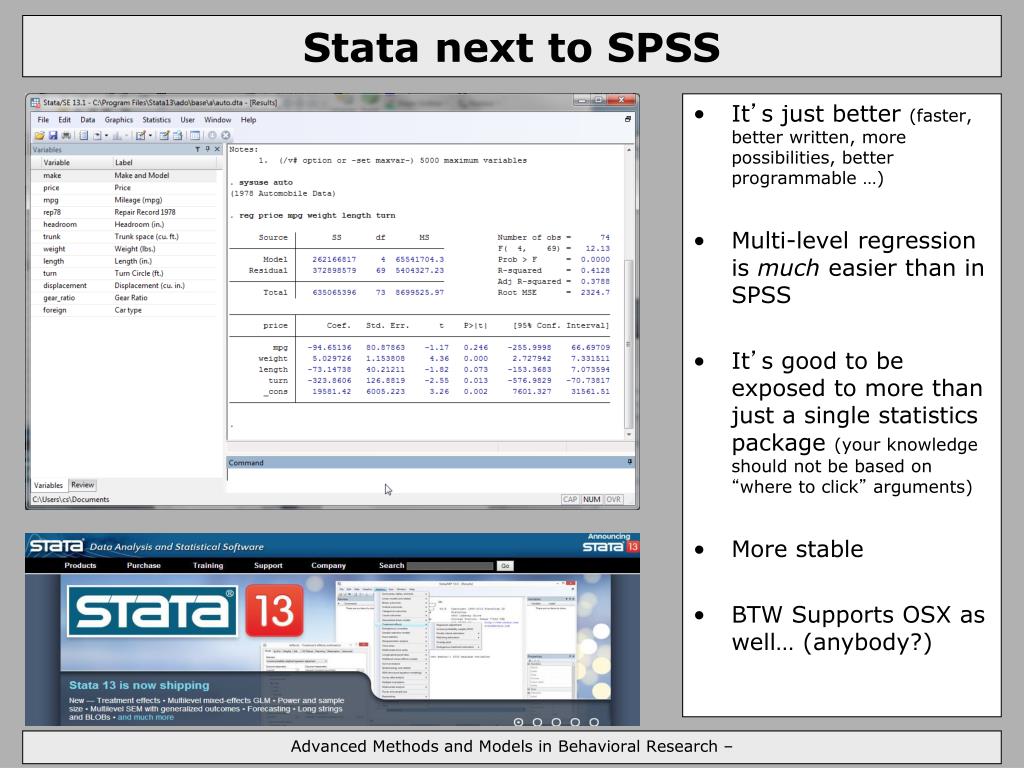Click the Go search button
1024x768 pixels.
tap(505, 566)
